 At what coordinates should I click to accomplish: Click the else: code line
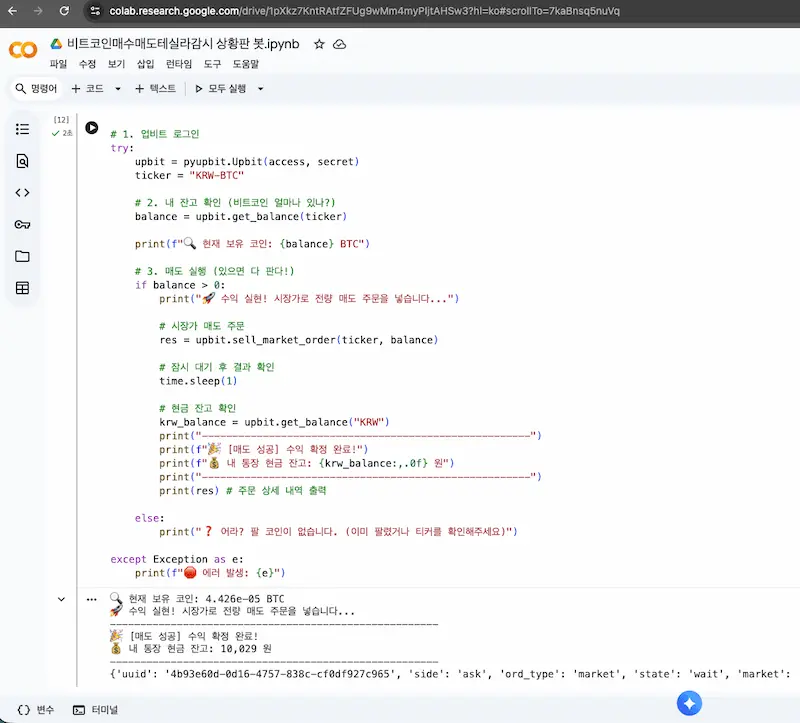[x=149, y=518]
